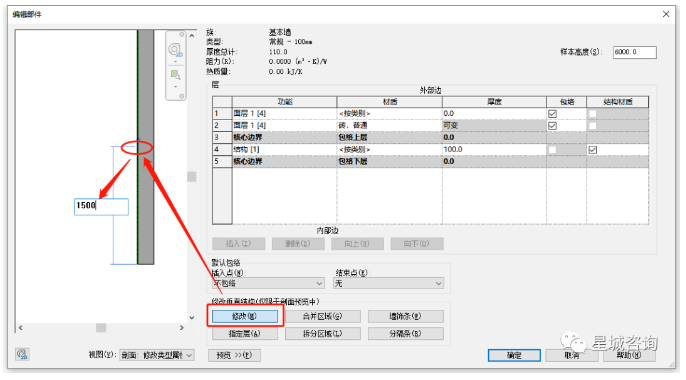
Task: Uncheck 结构材质 for the 结构 [1] row
Action: [x=592, y=150]
